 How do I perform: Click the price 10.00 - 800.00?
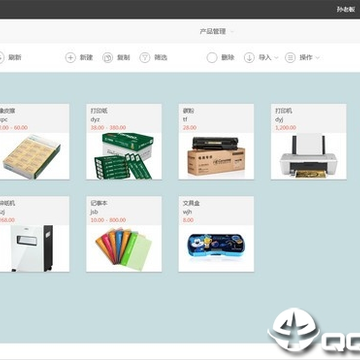coord(108,220)
